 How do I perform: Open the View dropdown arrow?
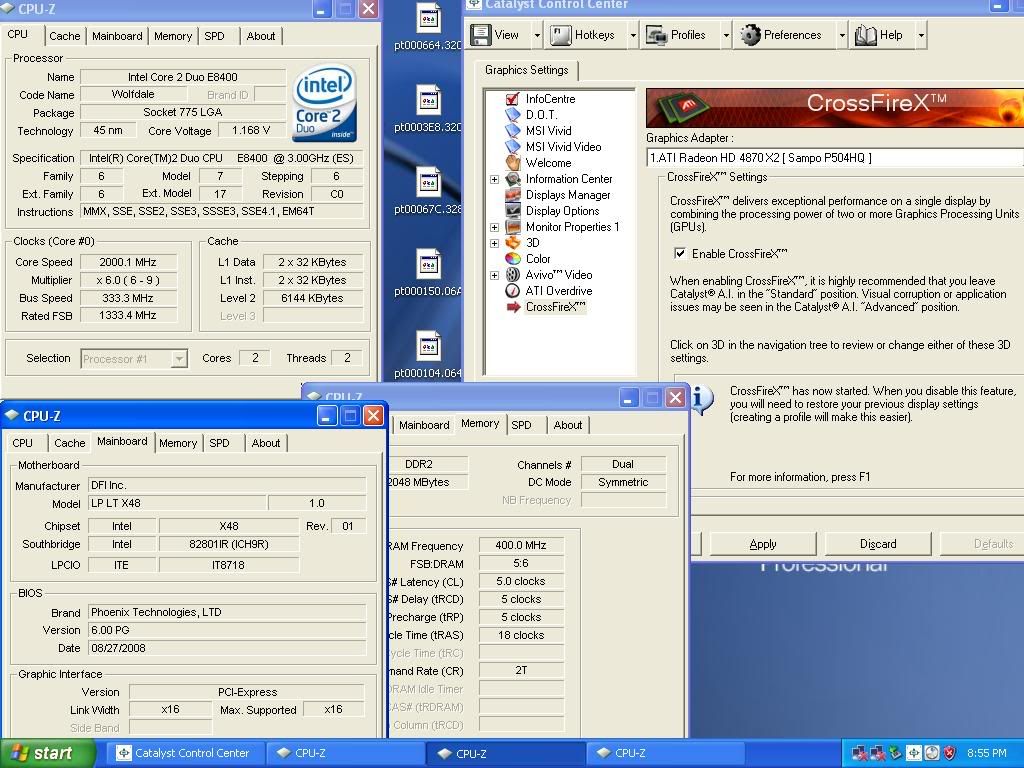point(537,35)
